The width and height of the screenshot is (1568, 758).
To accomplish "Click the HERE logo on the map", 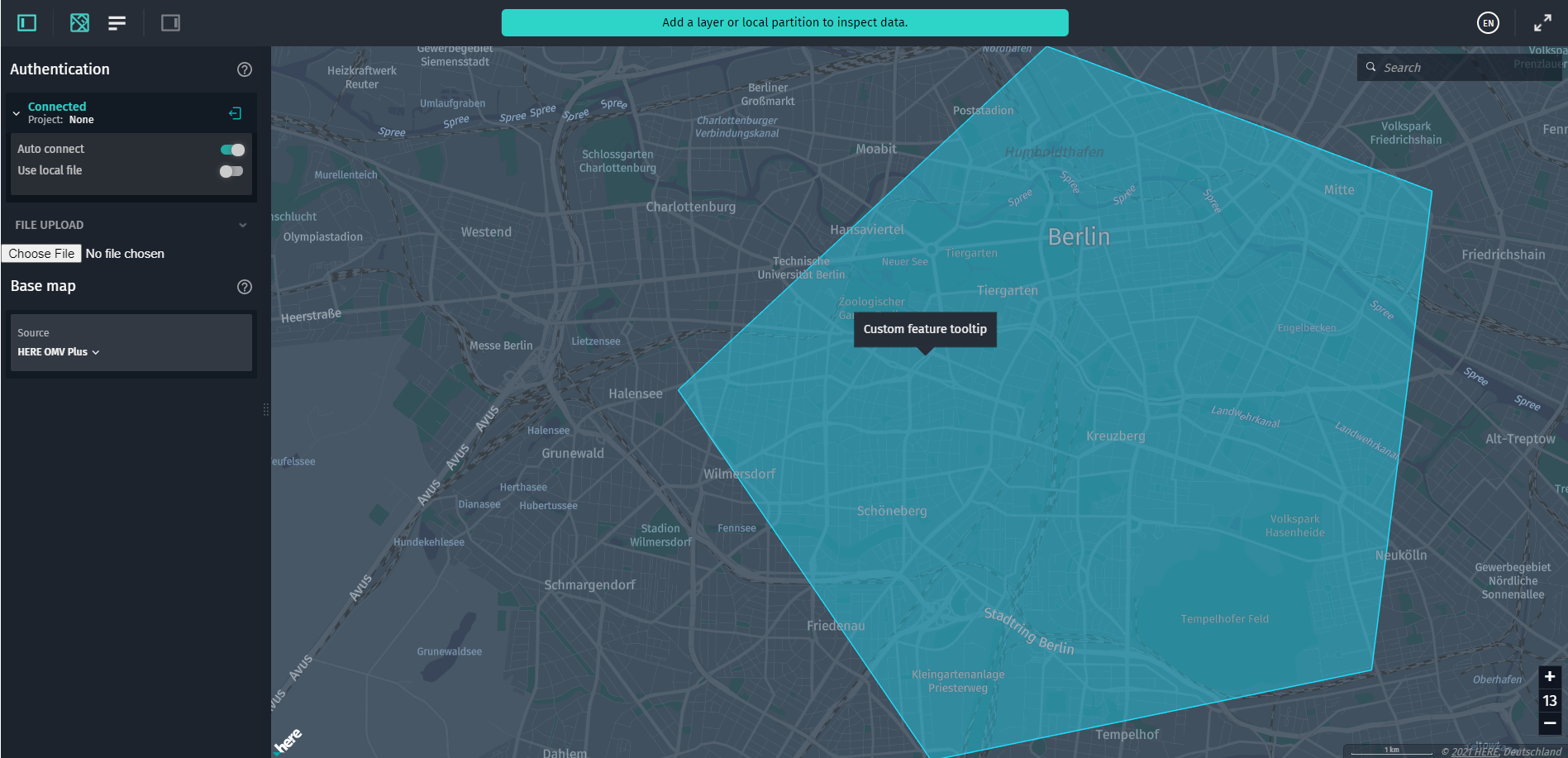I will point(288,738).
